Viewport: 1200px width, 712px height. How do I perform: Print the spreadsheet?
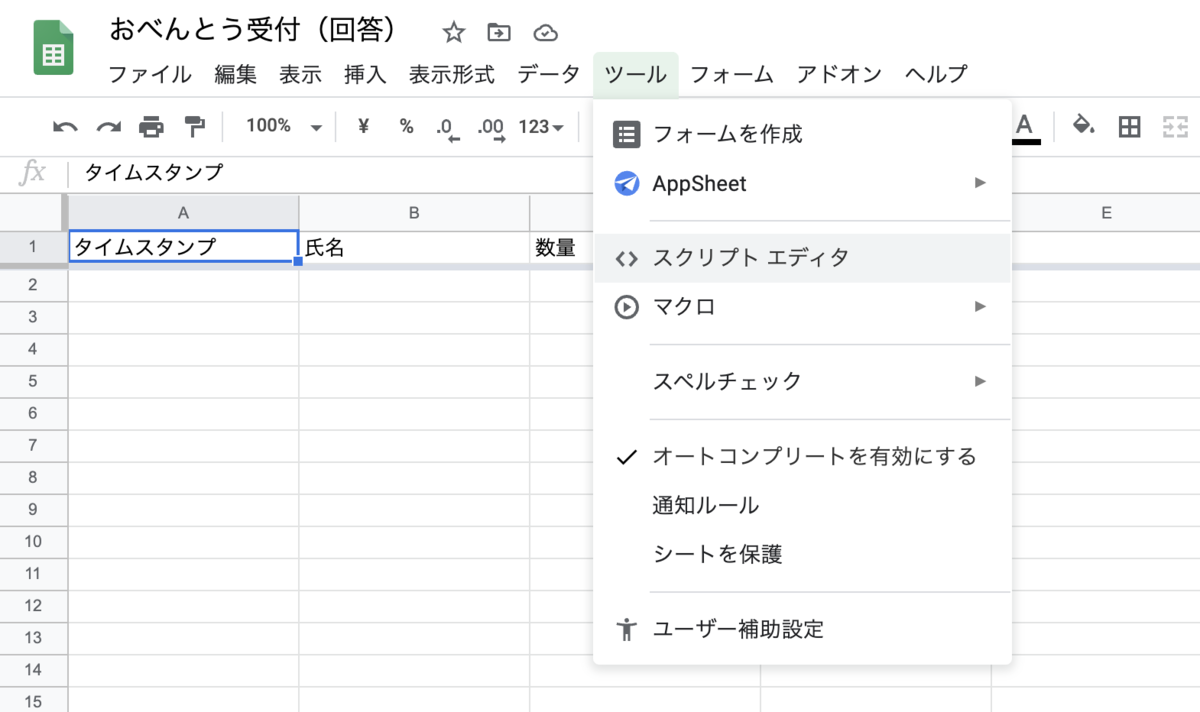151,127
